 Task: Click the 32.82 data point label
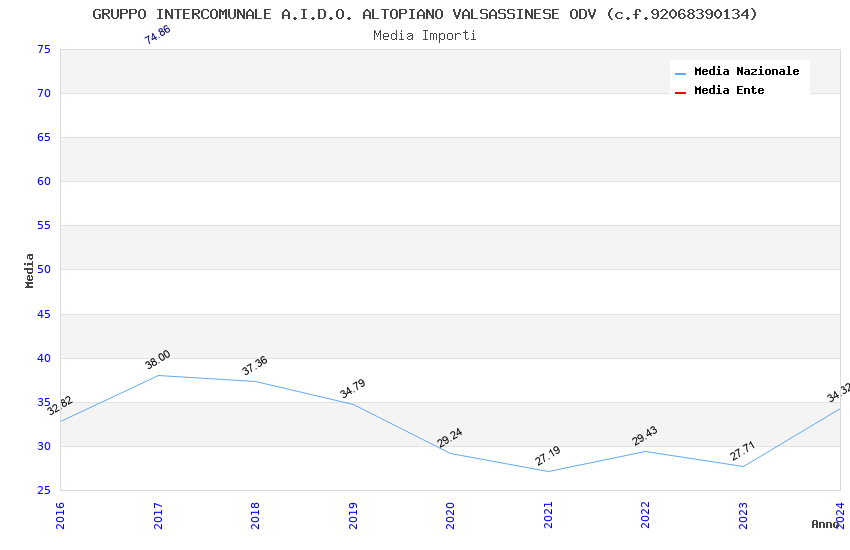(60, 405)
